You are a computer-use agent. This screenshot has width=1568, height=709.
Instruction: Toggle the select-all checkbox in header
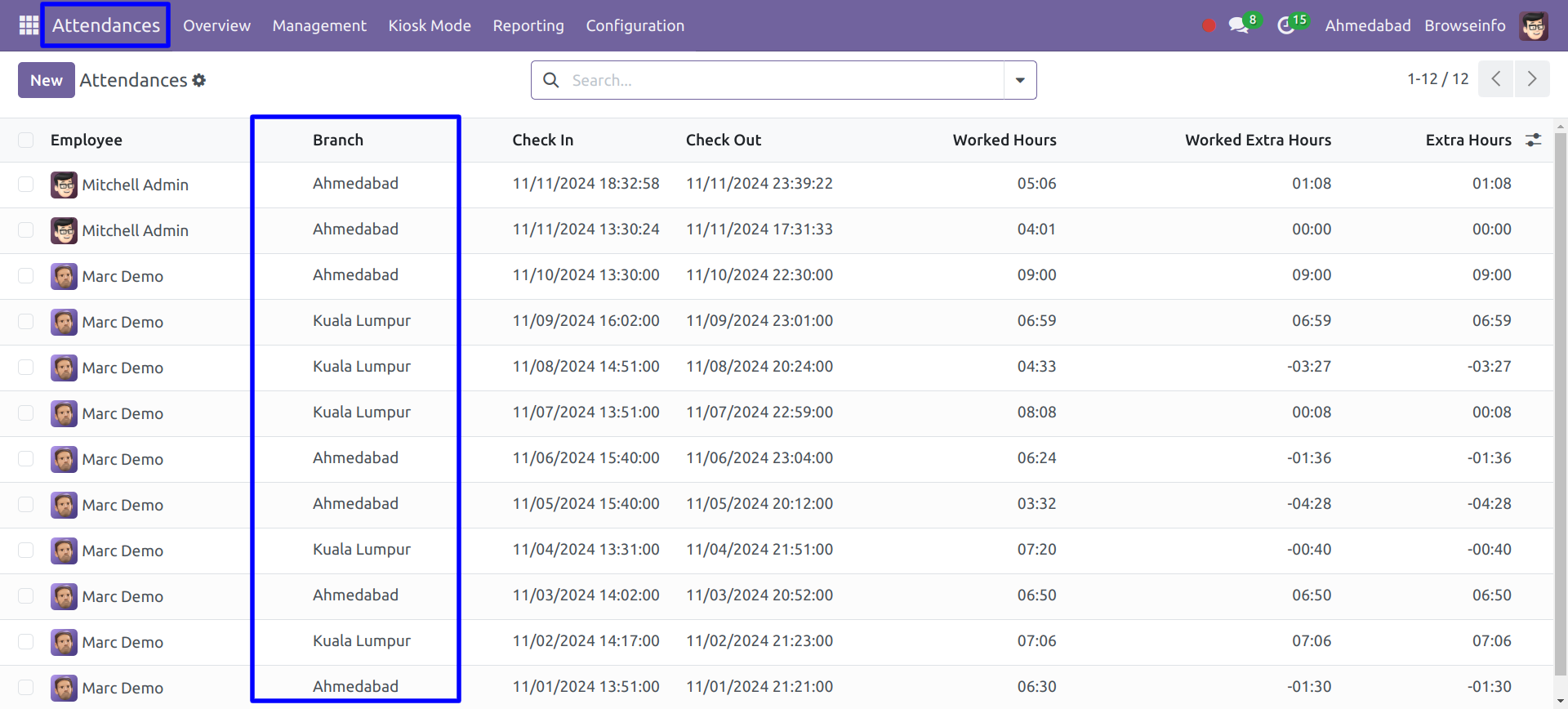point(26,140)
